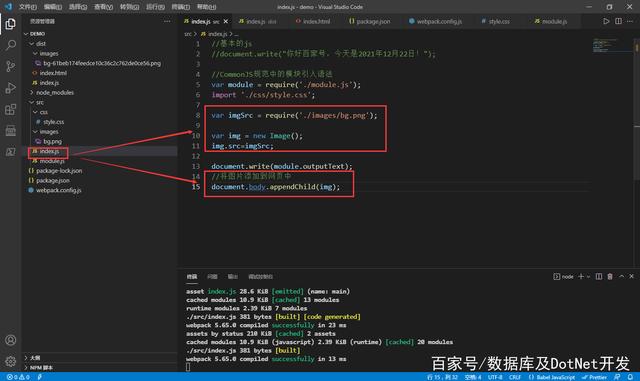Screen dimensions: 640x381
Task: Maximize the terminal panel with caret
Action: point(621,276)
